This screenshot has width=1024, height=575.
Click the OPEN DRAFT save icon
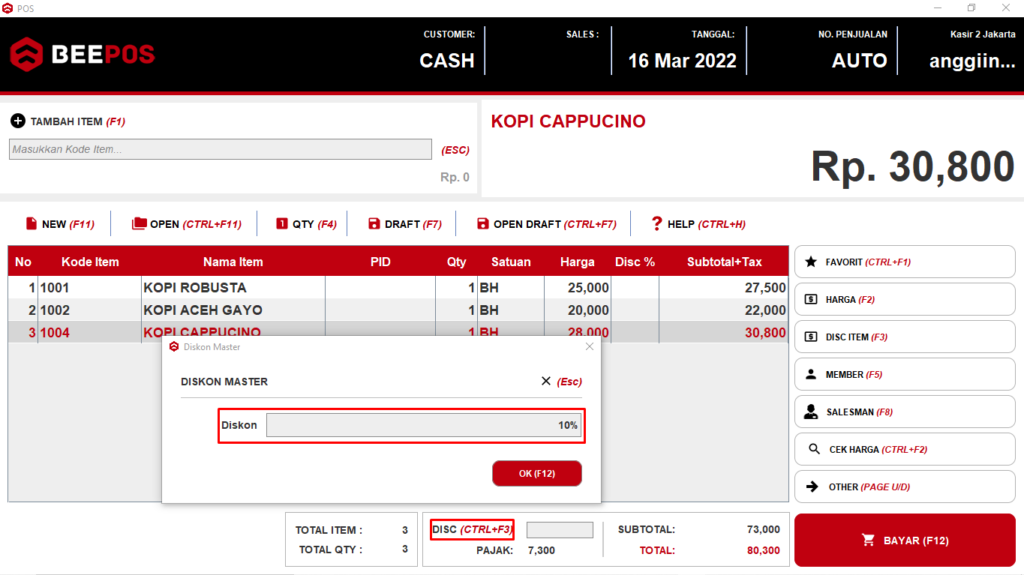coord(483,223)
